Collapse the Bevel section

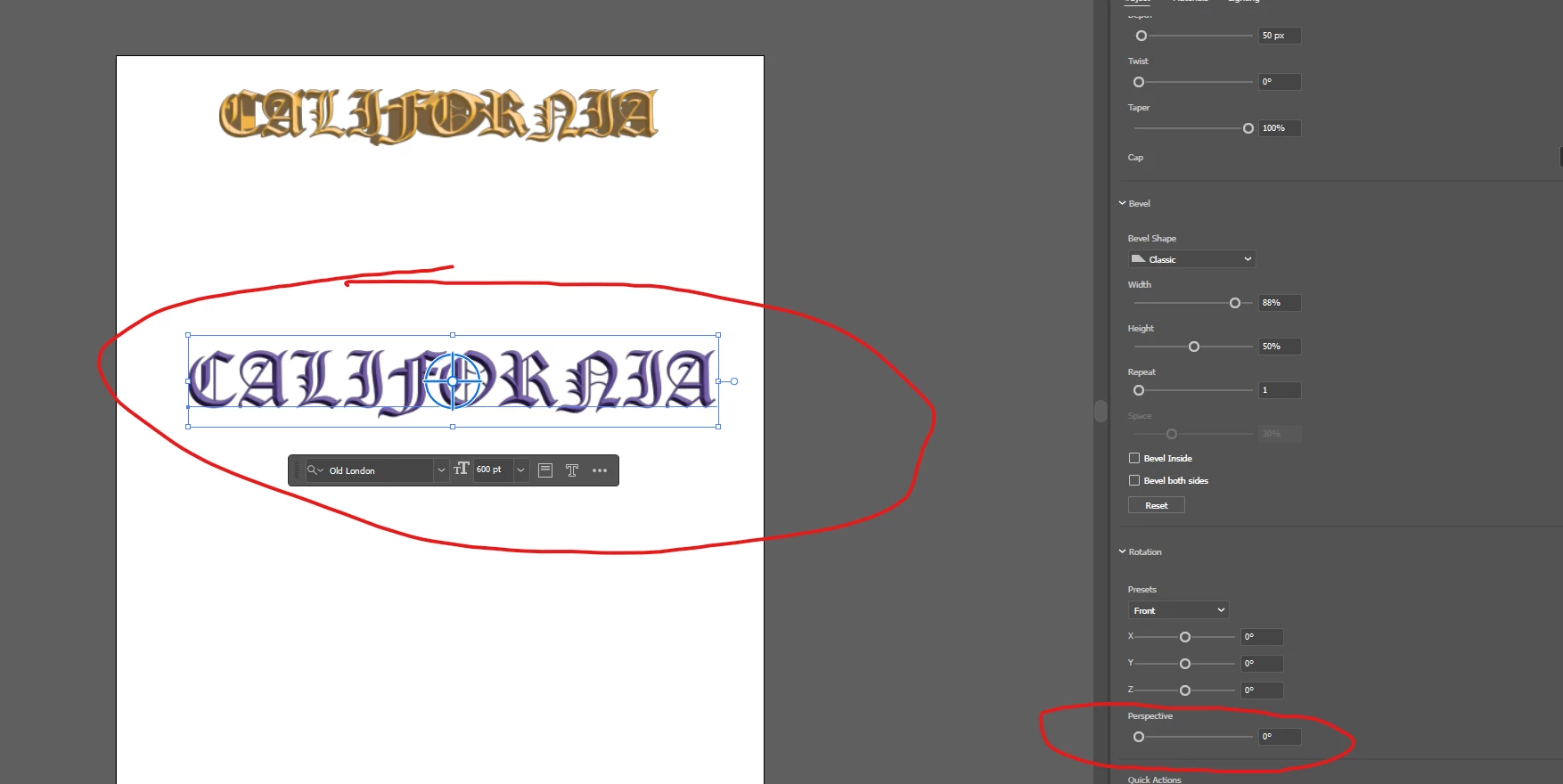[1123, 203]
